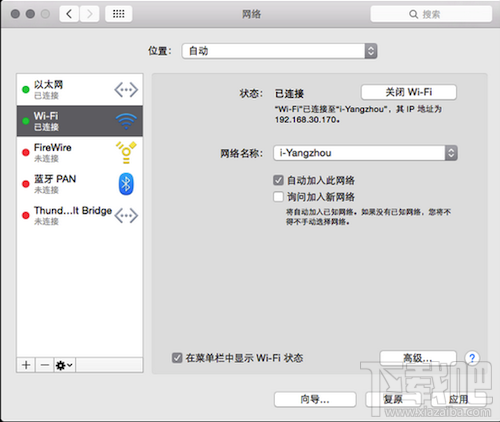Image resolution: width=500 pixels, height=422 pixels.
Task: Click the 关闭 Wi-Fi button
Action: pos(409,92)
